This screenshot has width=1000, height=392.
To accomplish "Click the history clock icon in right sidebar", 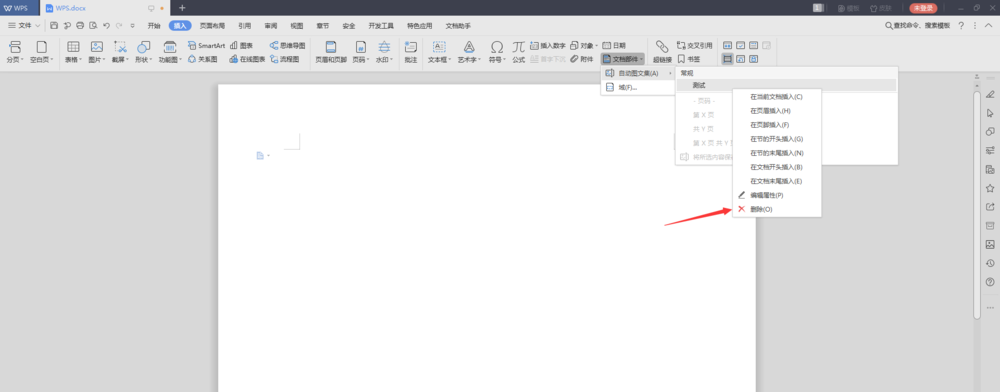I will coord(990,263).
